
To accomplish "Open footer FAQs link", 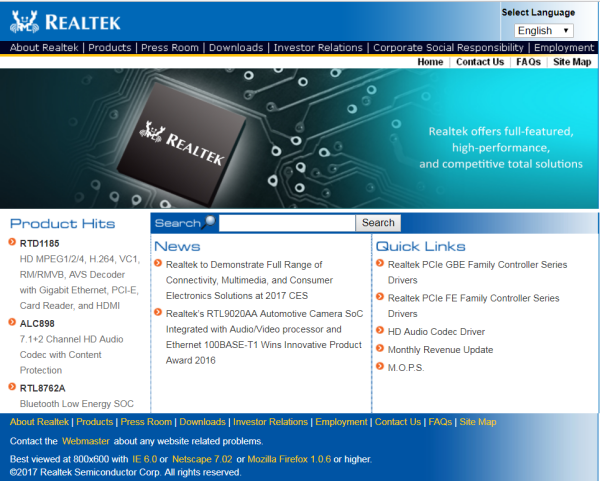I will point(440,422).
